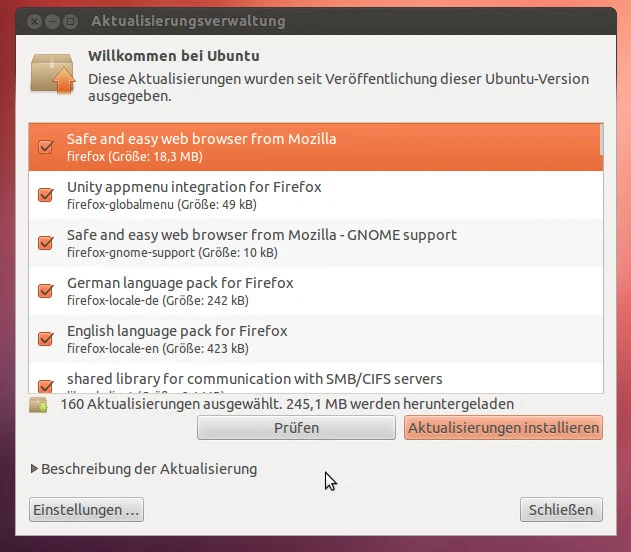Click the small download package status icon
The width and height of the screenshot is (631, 552).
[38, 405]
